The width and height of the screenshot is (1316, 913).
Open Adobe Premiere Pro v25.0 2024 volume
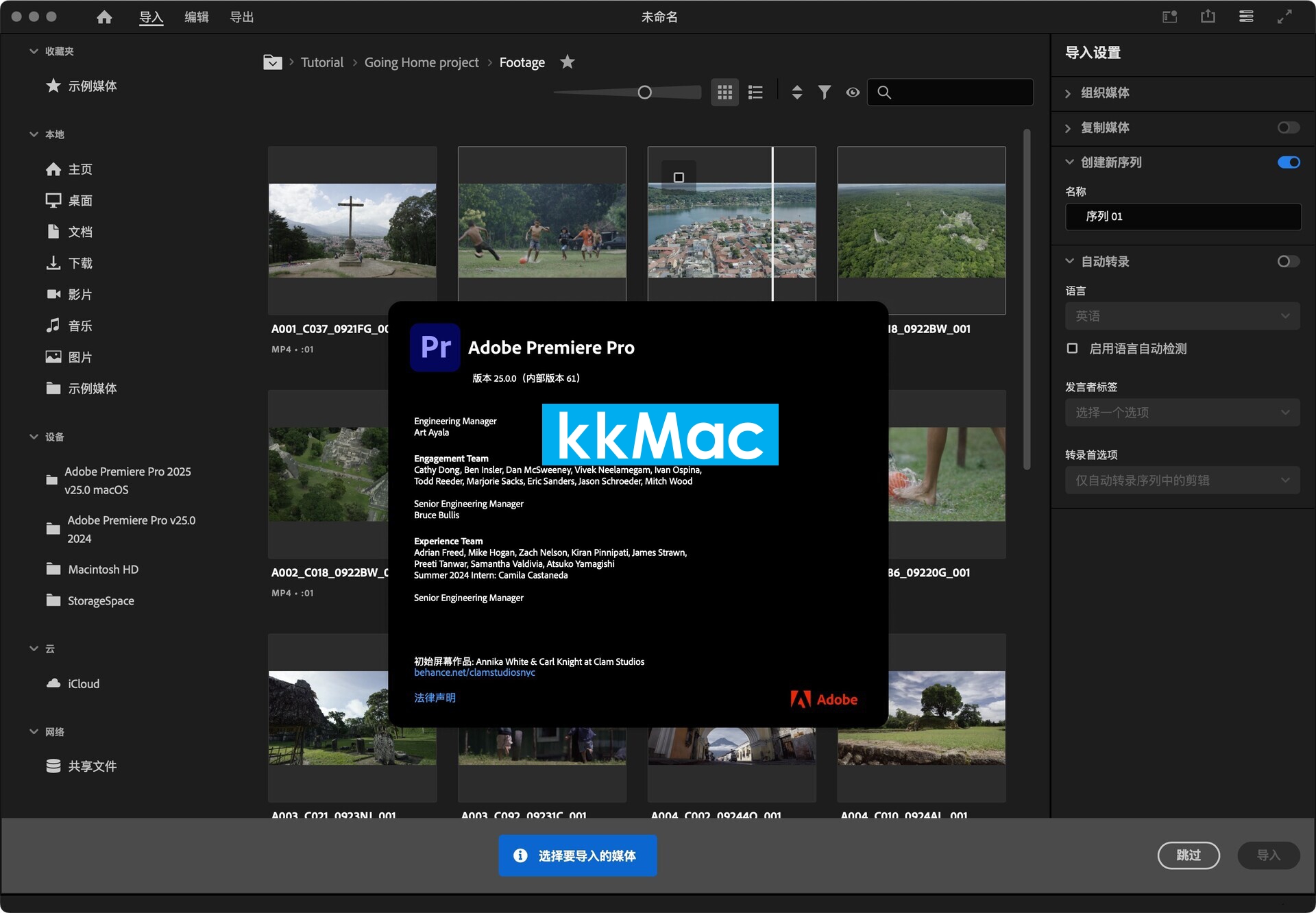click(x=121, y=529)
